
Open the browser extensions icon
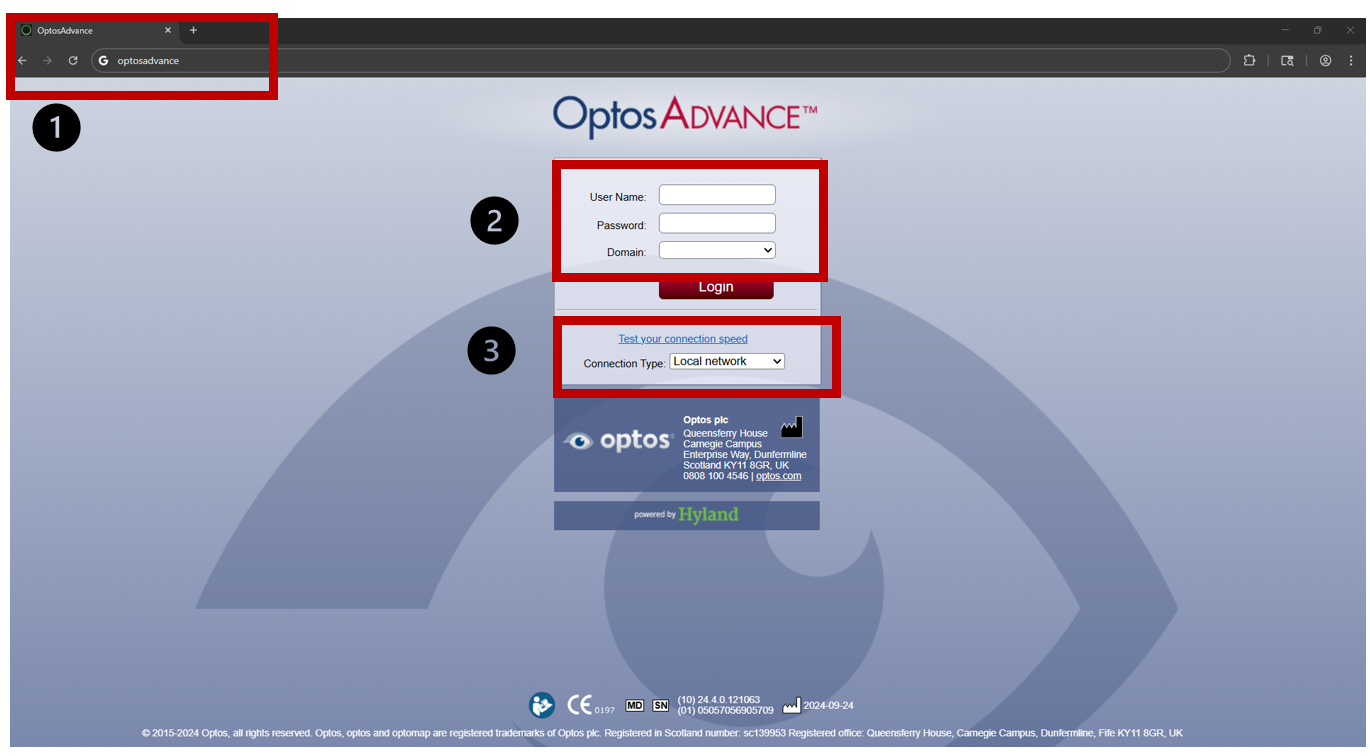click(x=1249, y=60)
